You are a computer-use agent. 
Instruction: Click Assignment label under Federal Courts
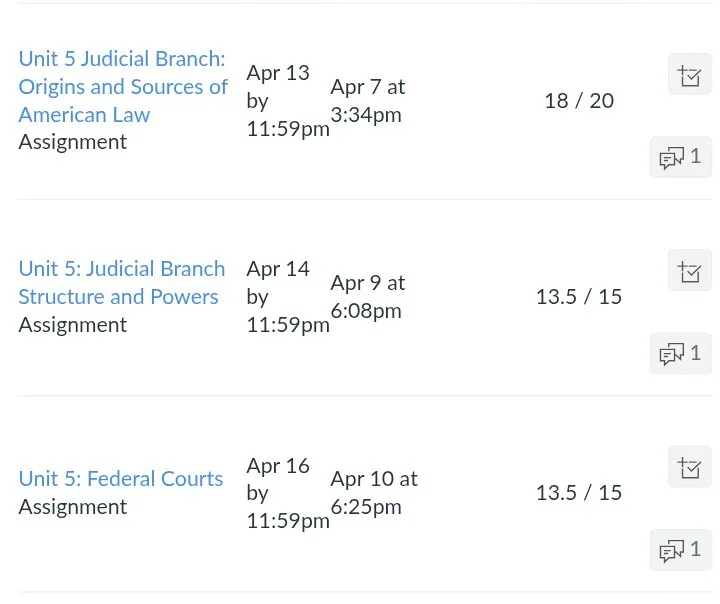73,507
